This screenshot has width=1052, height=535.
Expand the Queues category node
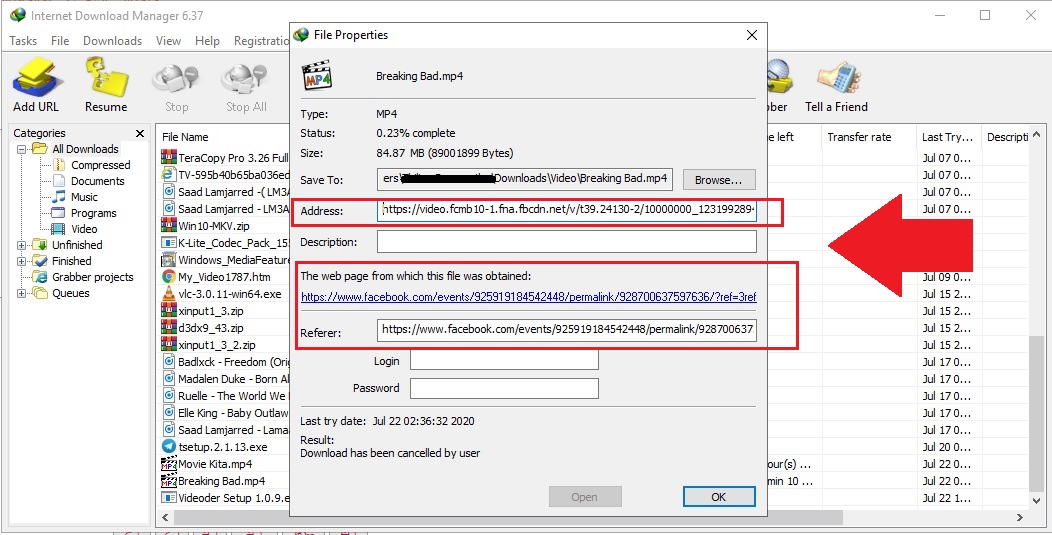tap(21, 293)
